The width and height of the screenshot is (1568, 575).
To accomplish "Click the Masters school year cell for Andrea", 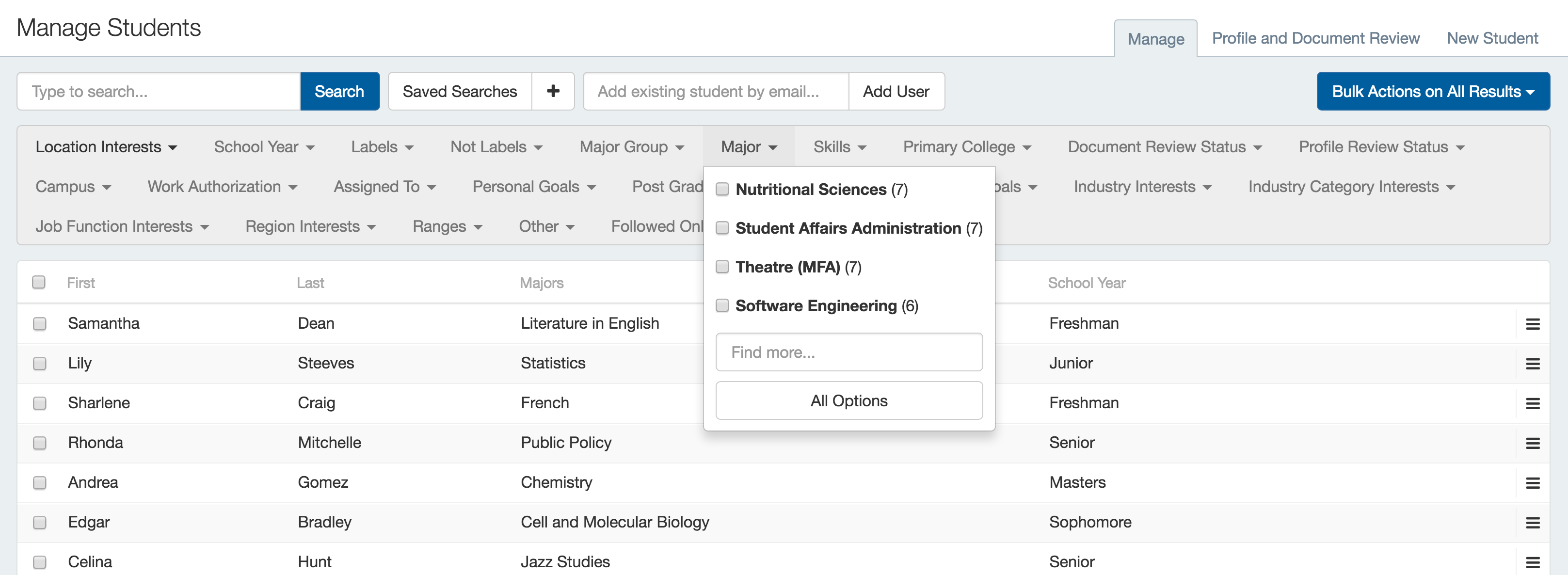I will (1077, 482).
